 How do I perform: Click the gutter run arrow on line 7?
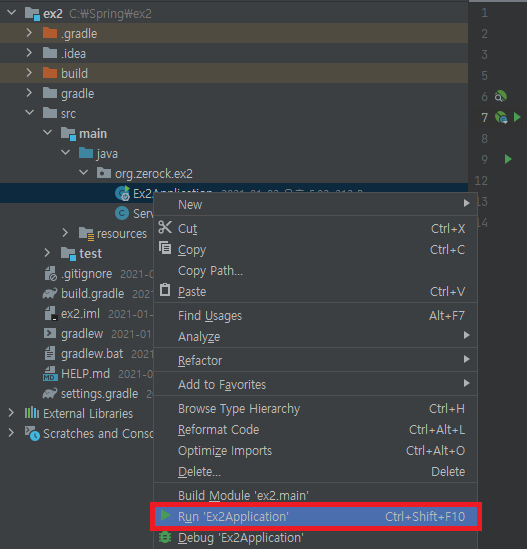coord(517,117)
